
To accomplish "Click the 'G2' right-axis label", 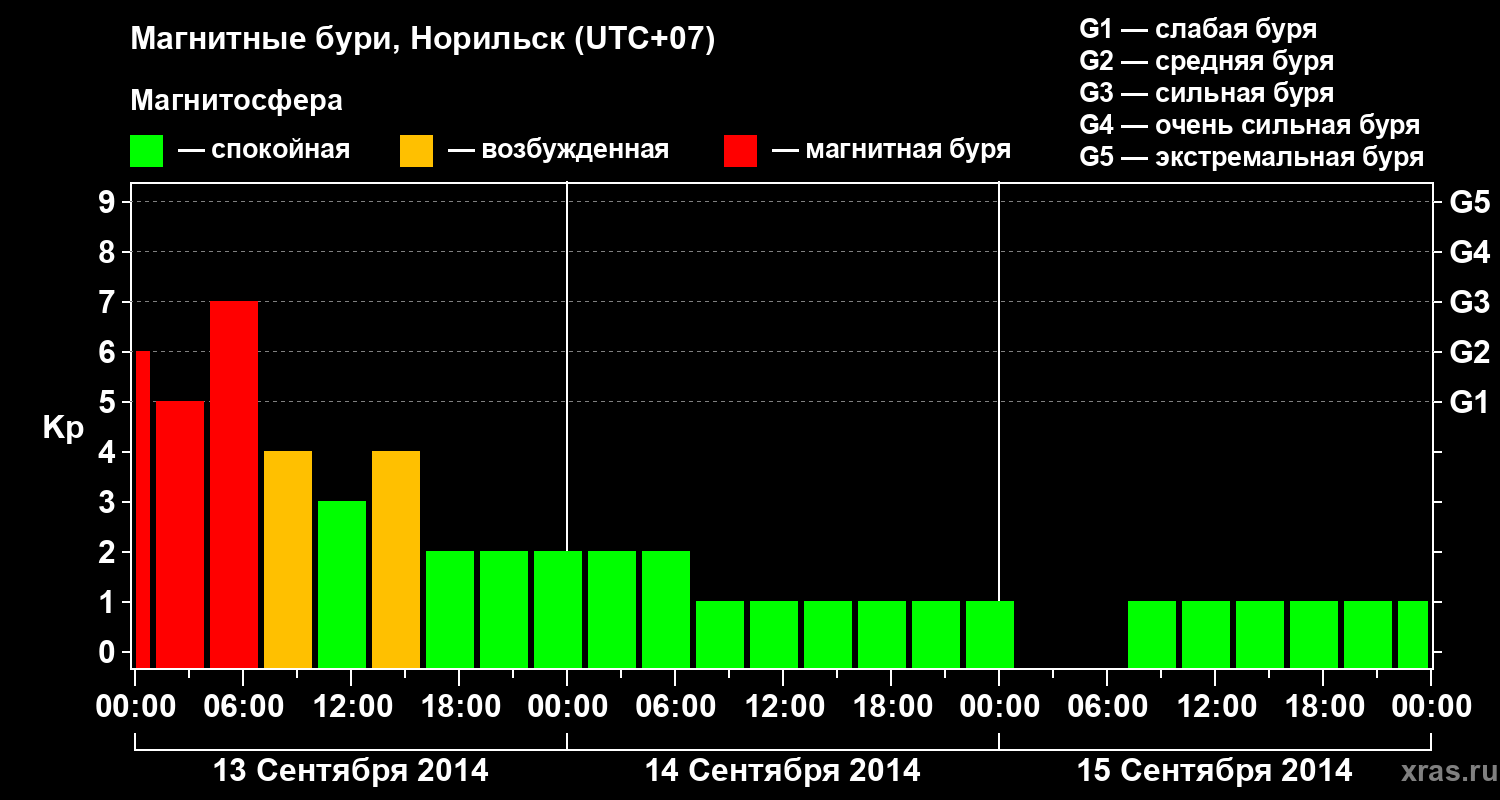I will pos(1469,352).
